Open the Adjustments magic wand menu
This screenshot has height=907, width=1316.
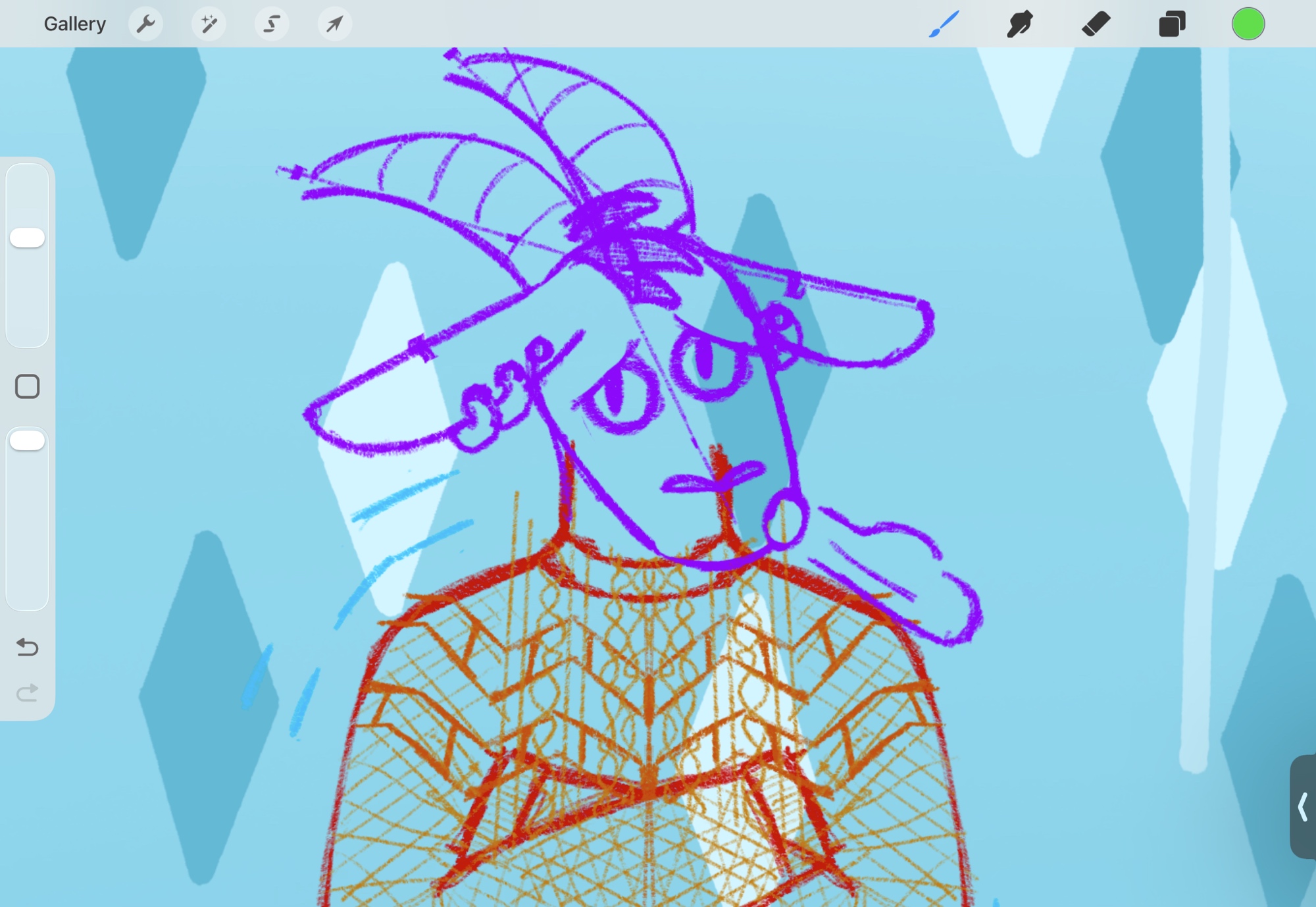tap(209, 24)
